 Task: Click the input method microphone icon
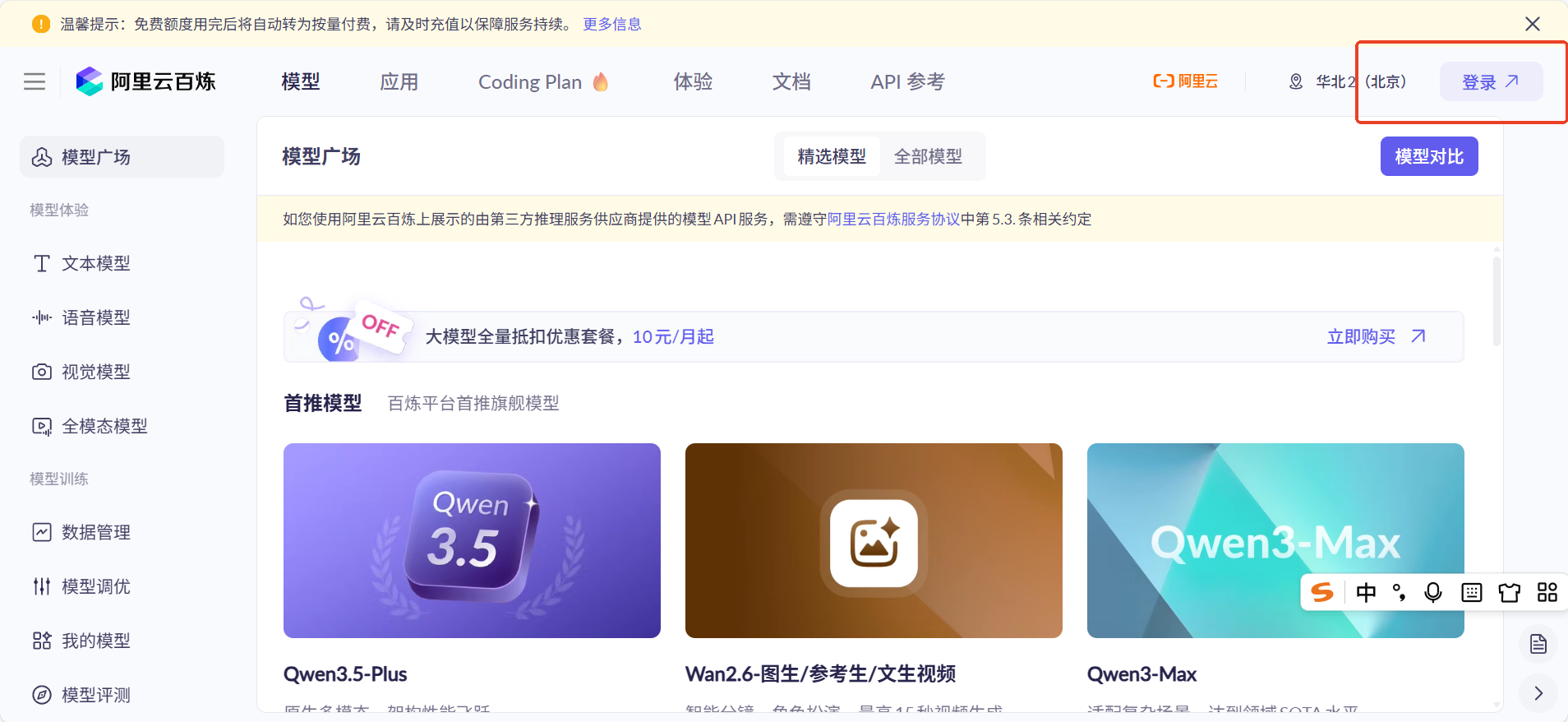click(x=1433, y=592)
